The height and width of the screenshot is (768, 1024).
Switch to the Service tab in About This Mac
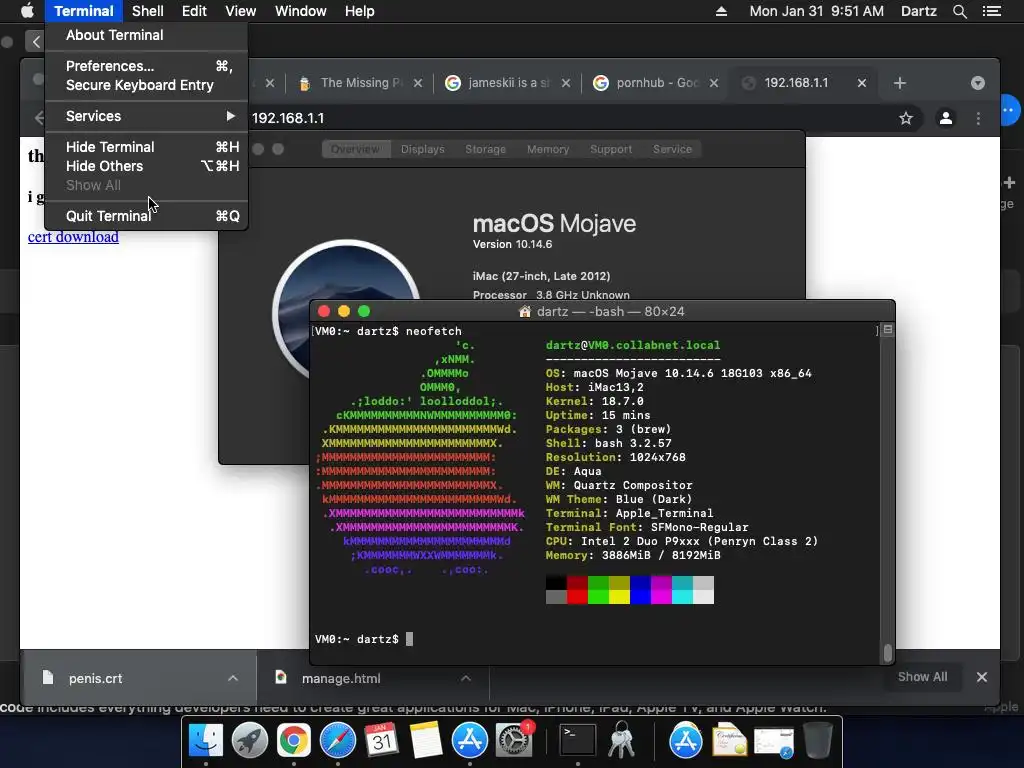[x=672, y=149]
